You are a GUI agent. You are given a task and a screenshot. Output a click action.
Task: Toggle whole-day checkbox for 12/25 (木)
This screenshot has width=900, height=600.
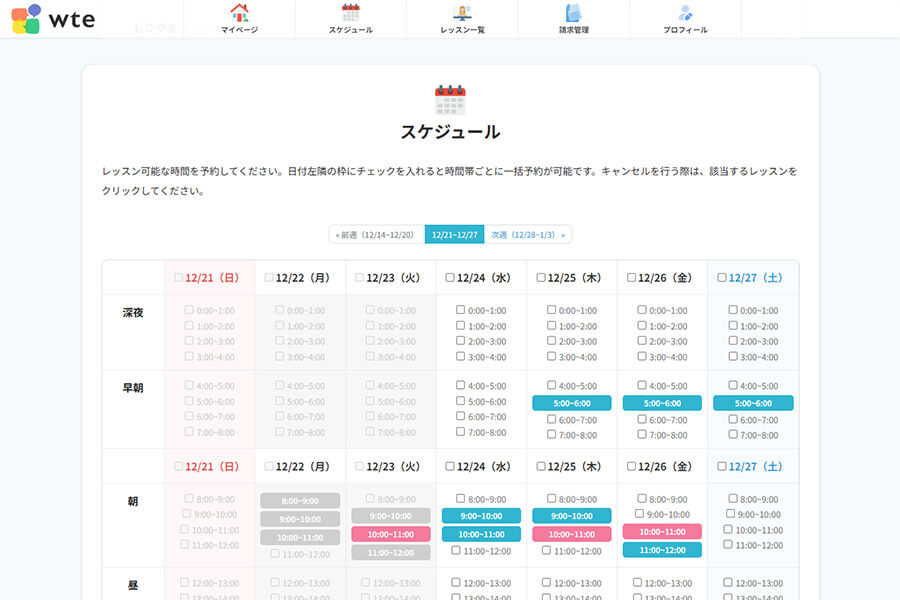(x=541, y=278)
